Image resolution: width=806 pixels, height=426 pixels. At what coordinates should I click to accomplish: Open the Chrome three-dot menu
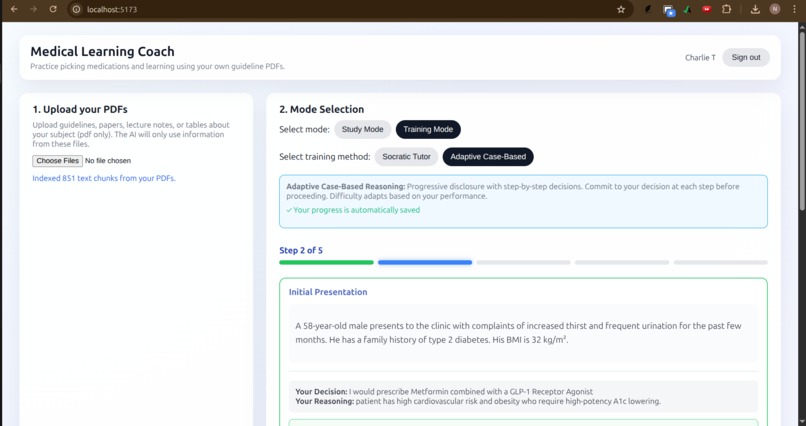[794, 9]
